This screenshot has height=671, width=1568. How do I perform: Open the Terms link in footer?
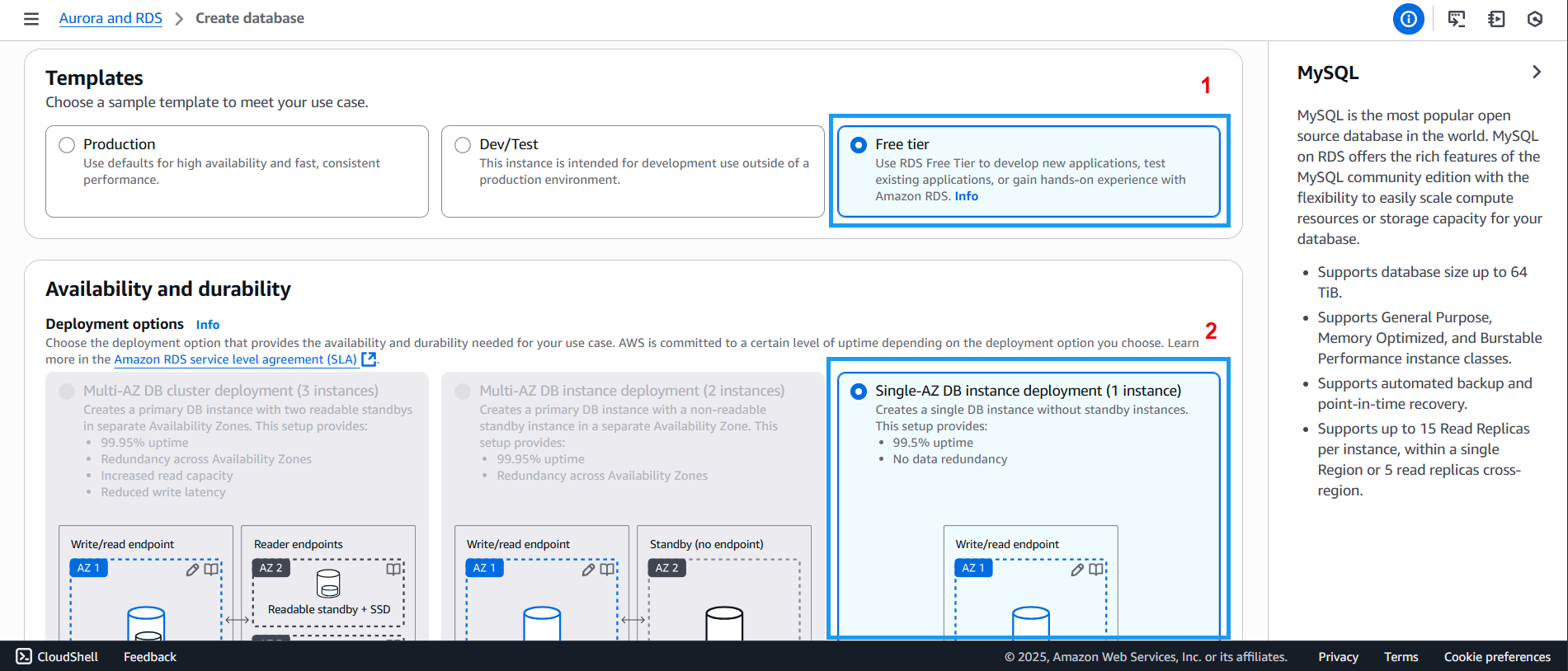[x=1401, y=656]
